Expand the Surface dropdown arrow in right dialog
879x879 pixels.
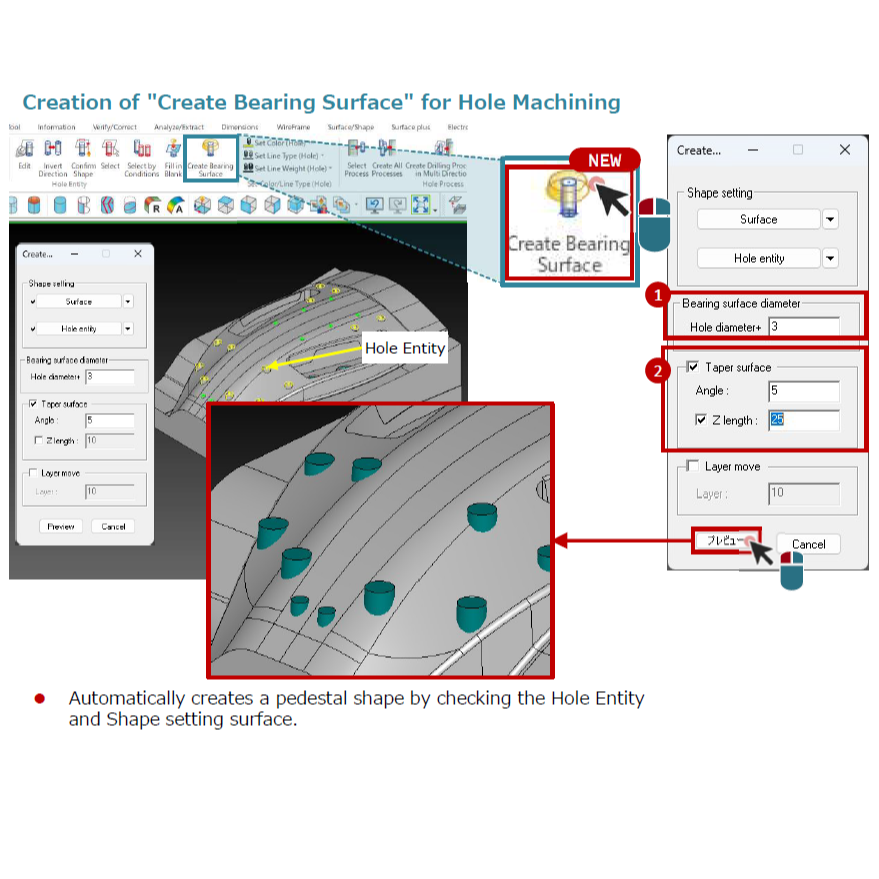point(830,219)
